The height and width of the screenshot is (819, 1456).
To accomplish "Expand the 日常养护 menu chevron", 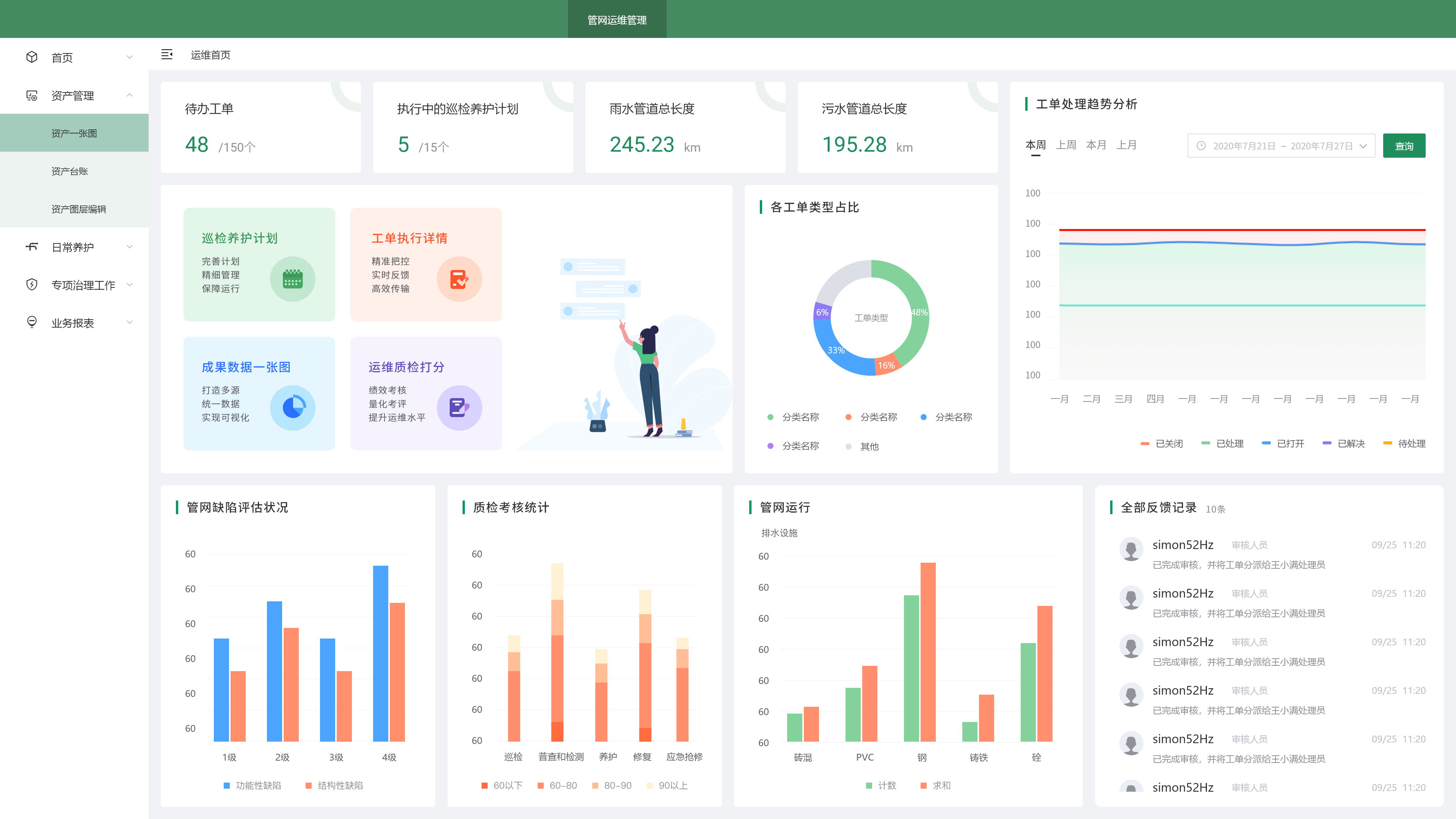I will 129,247.
